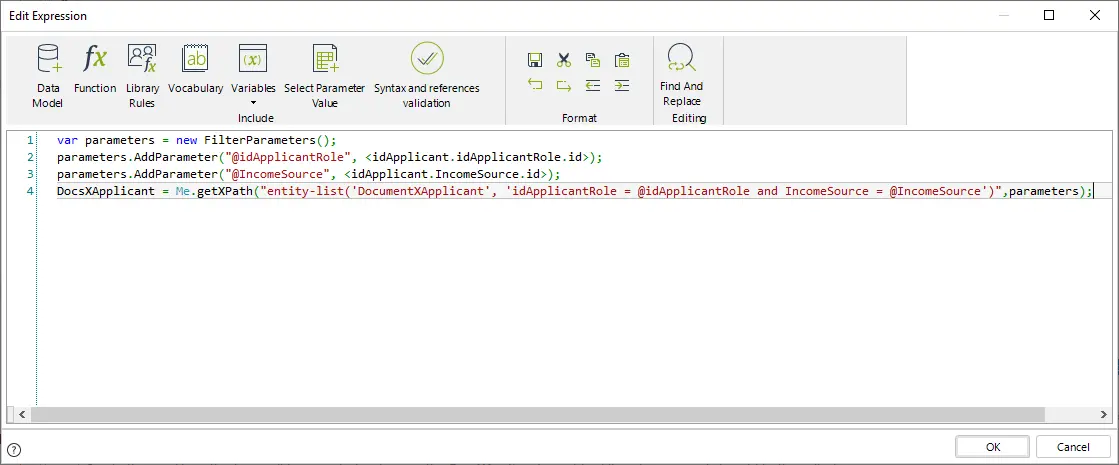Open the Vocabulary tool
This screenshot has width=1119, height=465.
[x=196, y=68]
